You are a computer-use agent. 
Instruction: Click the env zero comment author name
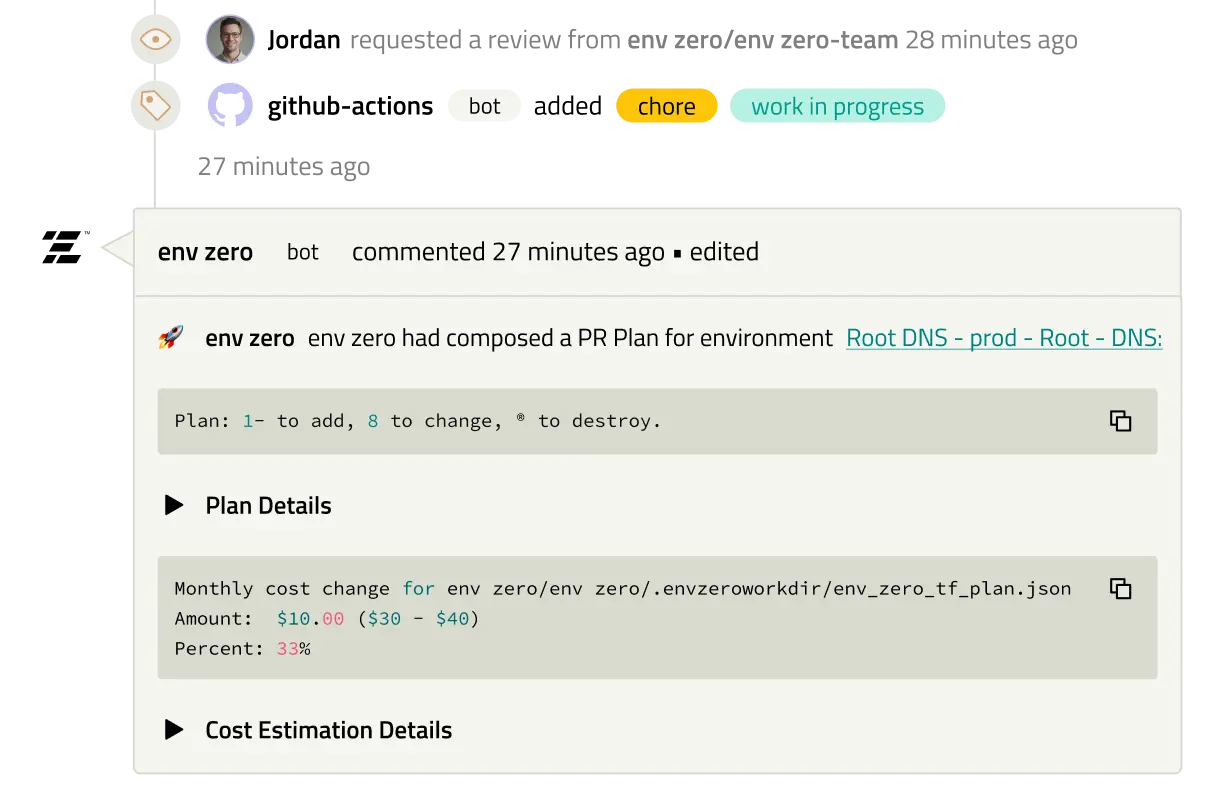pos(205,252)
